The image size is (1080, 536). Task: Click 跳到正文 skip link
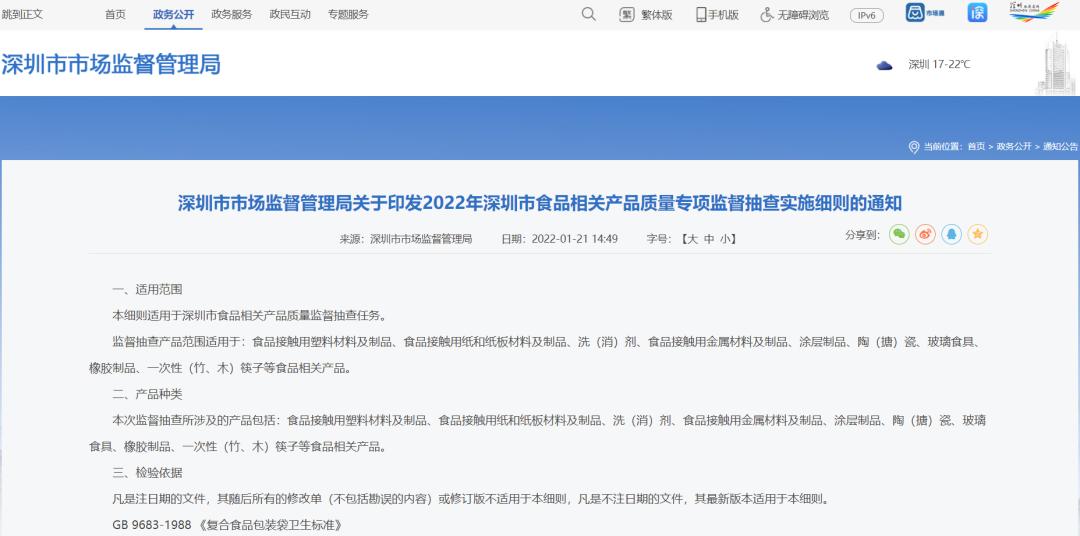22,15
